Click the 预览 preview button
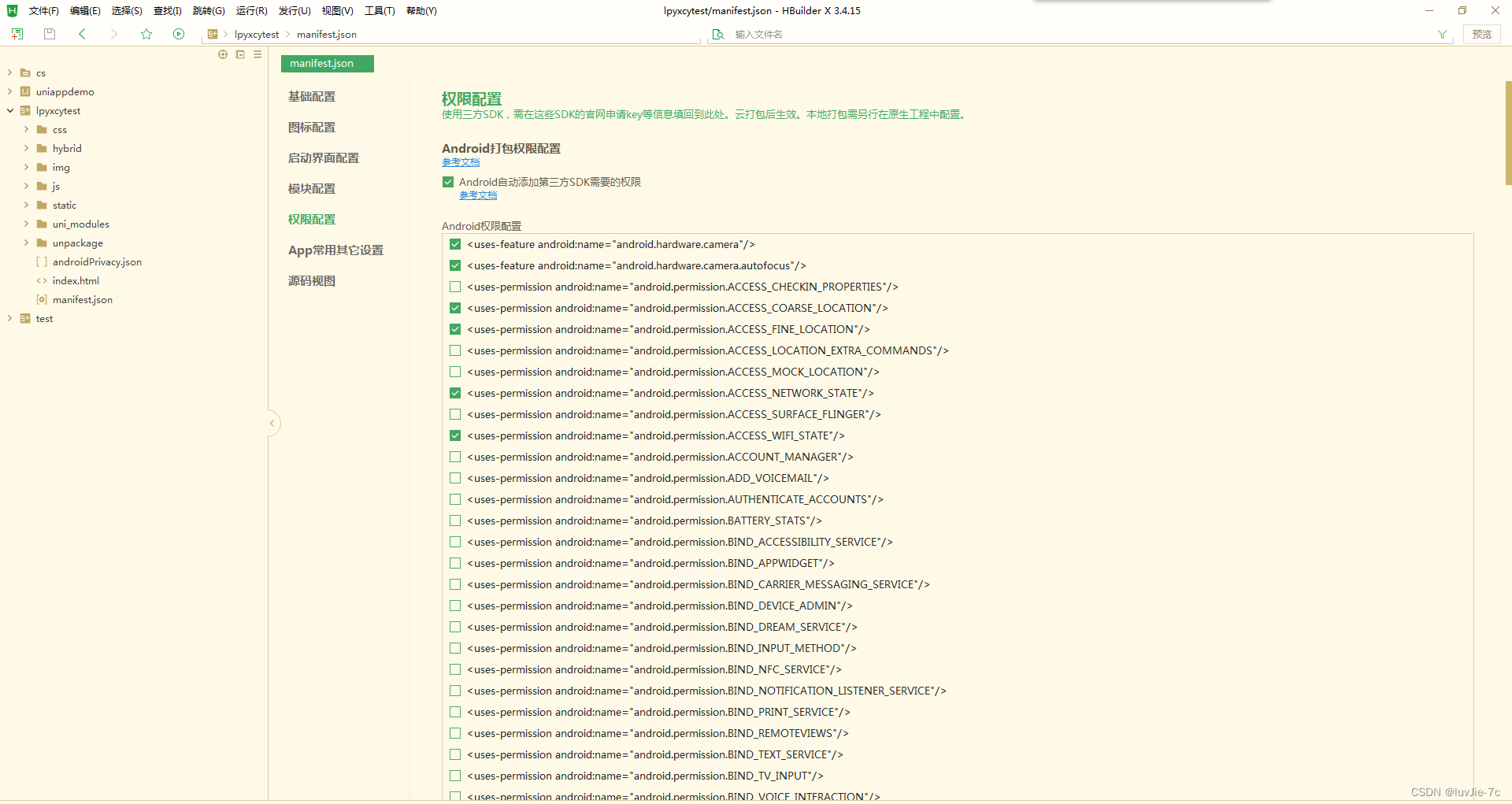Screen dimensions: 1512x804 coord(1481,34)
